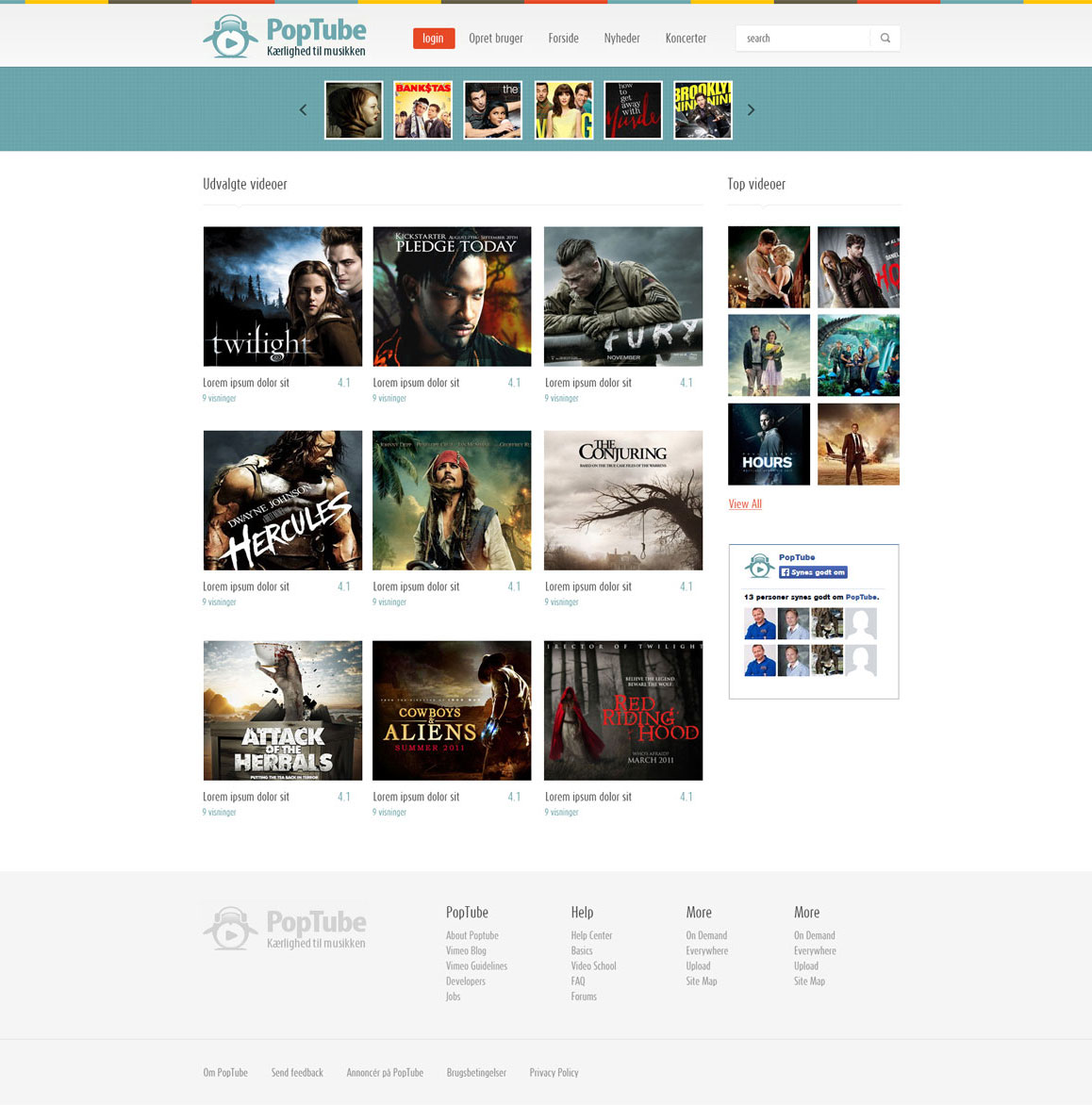1092x1105 pixels.
Task: Open the 'Red Riding Hood' poster
Action: pos(623,710)
